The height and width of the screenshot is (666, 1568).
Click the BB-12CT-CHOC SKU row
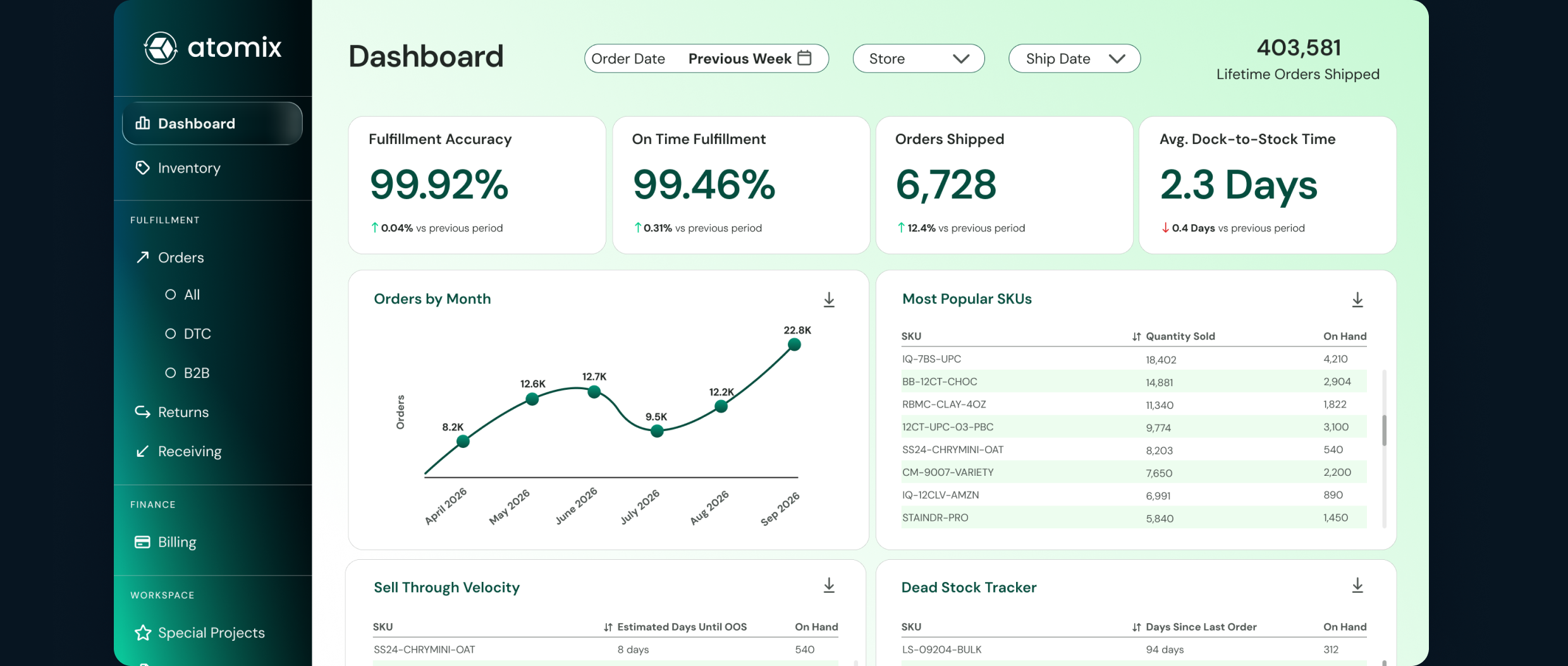(1134, 382)
